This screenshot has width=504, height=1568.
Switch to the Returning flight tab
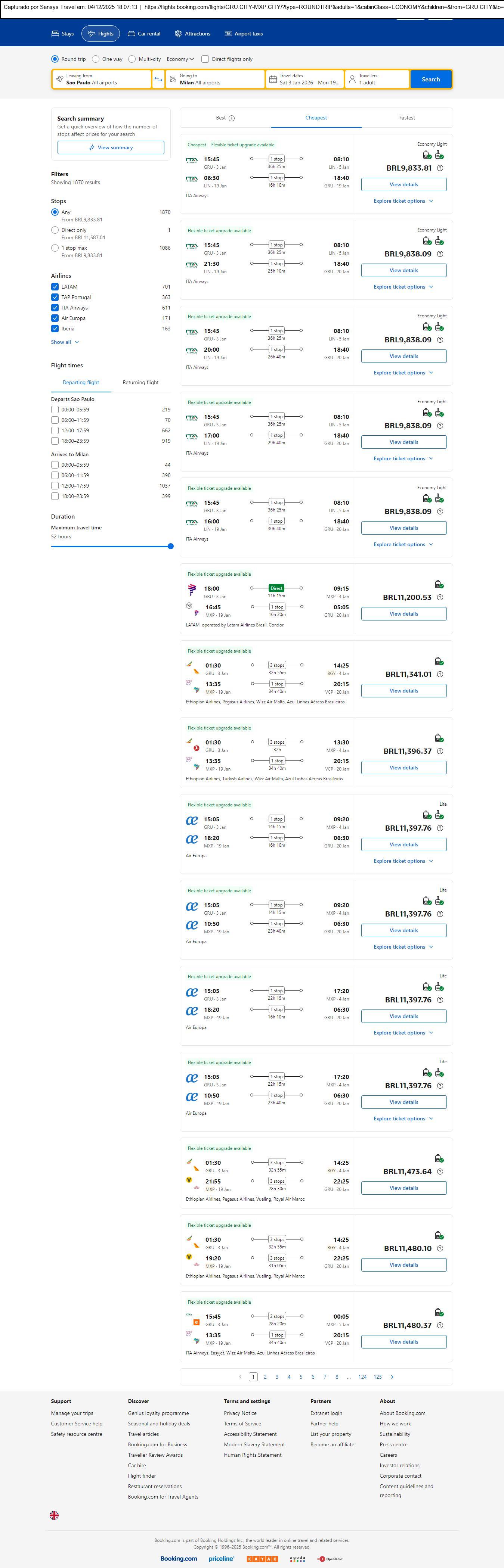tap(140, 382)
